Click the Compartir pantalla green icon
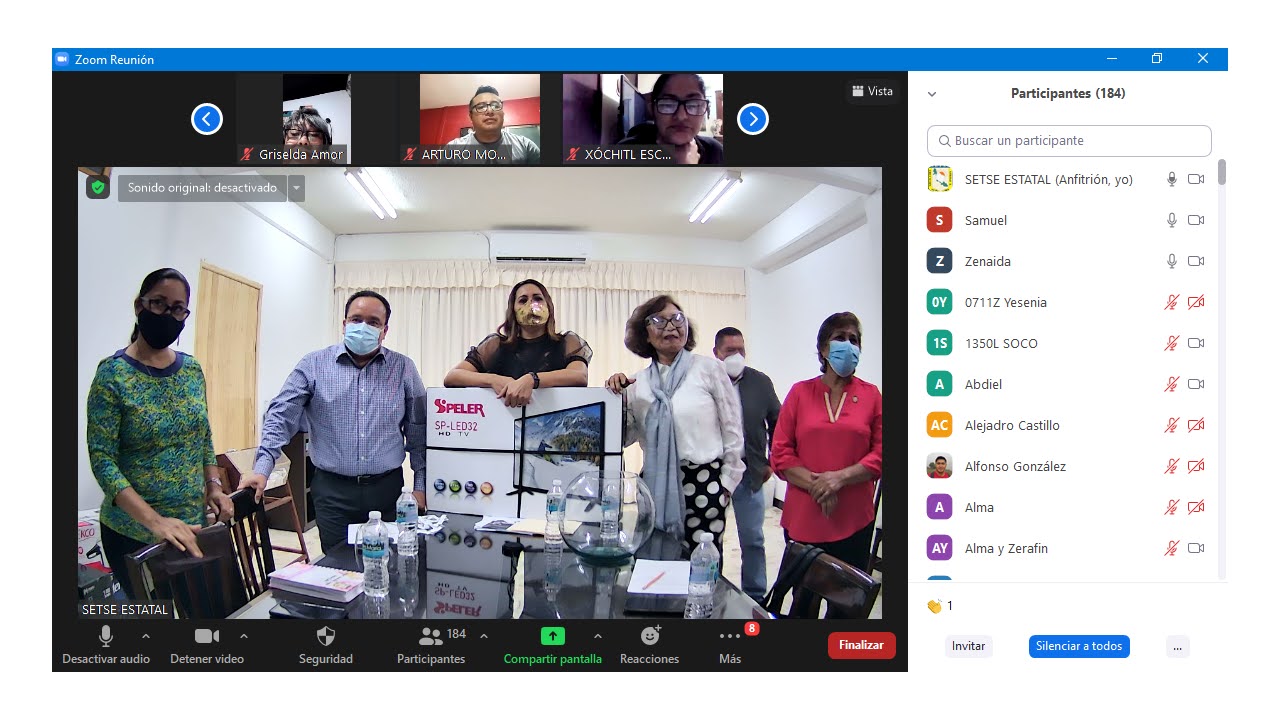Screen dimensions: 1280x720 pyautogui.click(x=552, y=637)
